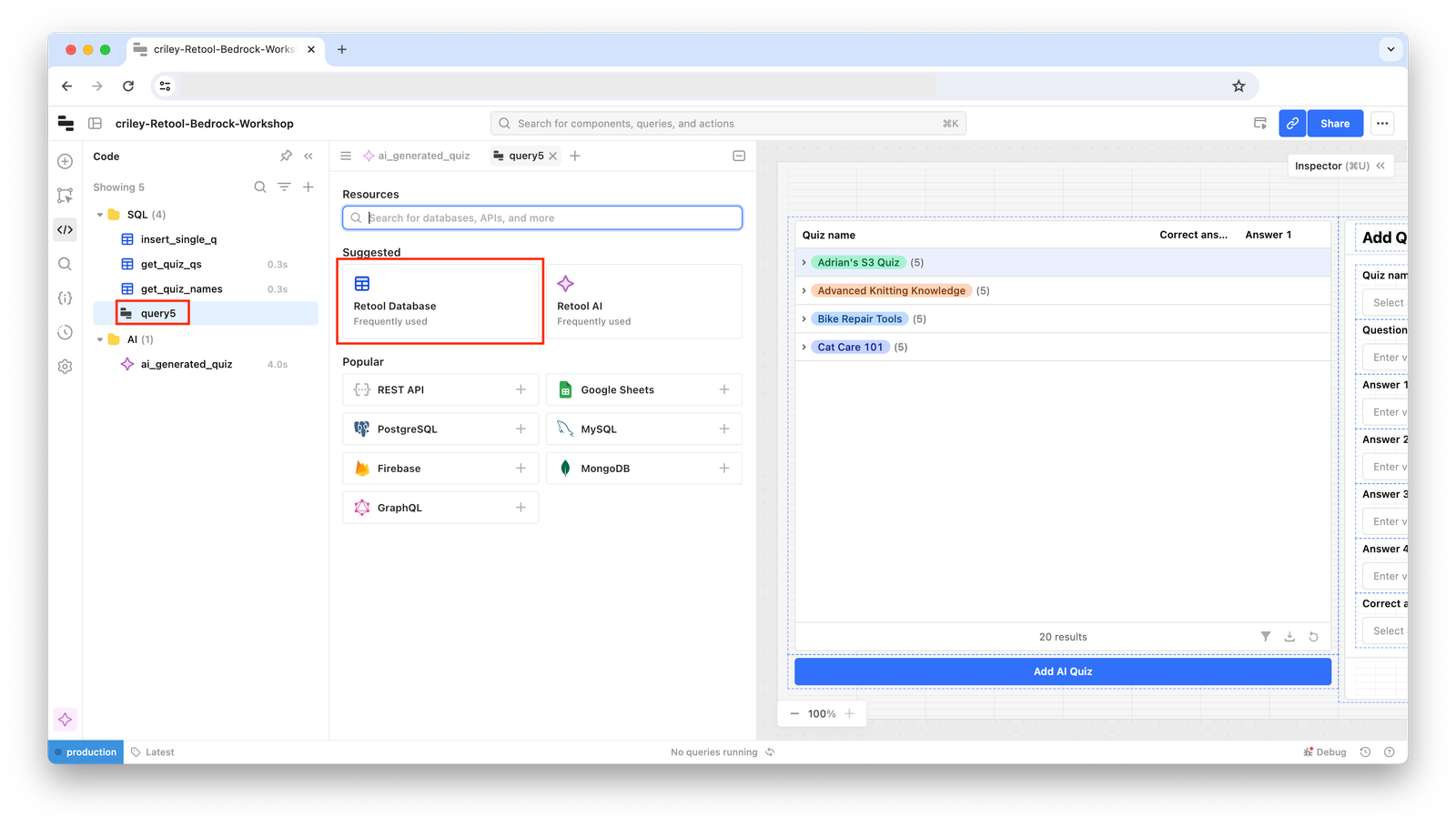This screenshot has height=827, width=1456.
Task: Open the preview mode icon
Action: [1260, 124]
